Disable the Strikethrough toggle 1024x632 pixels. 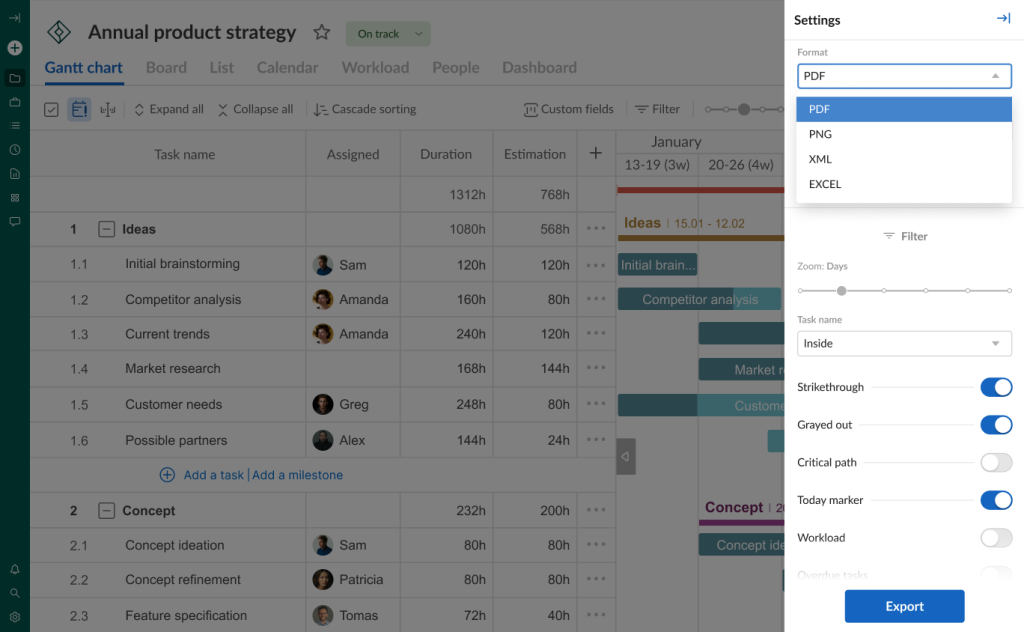pos(996,387)
